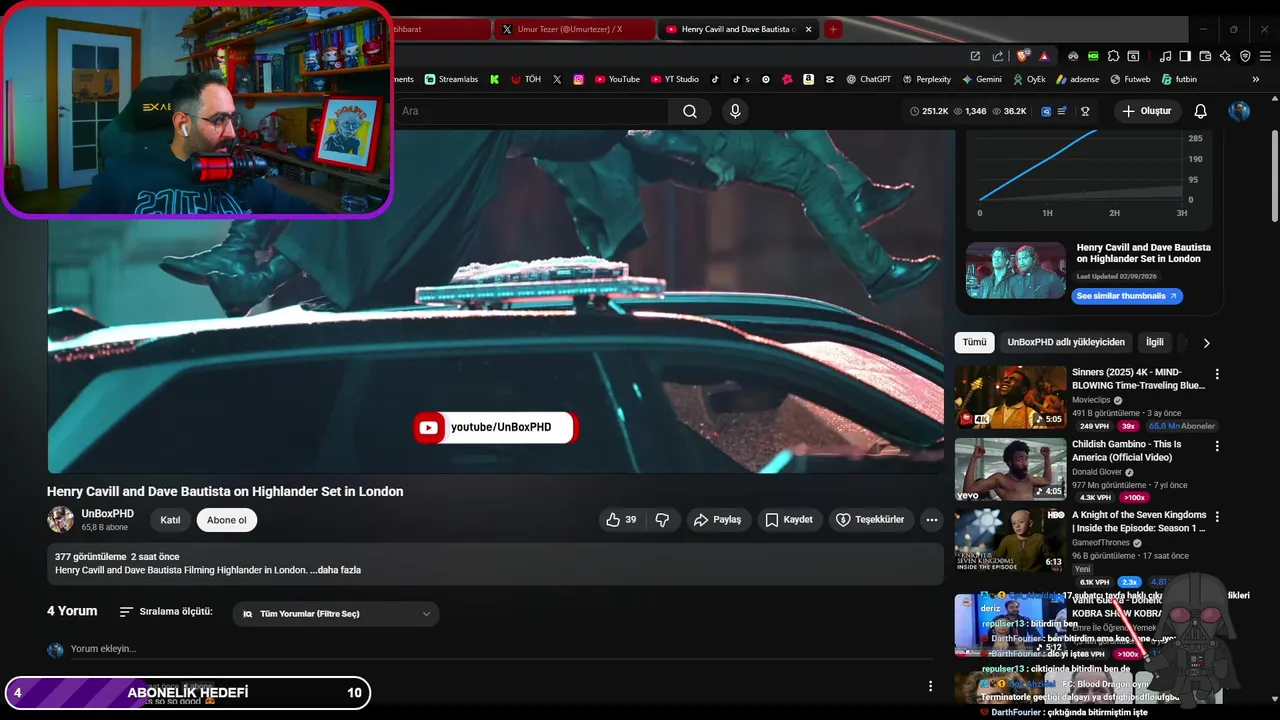Open Streamlabs bookmark

click(x=451, y=79)
